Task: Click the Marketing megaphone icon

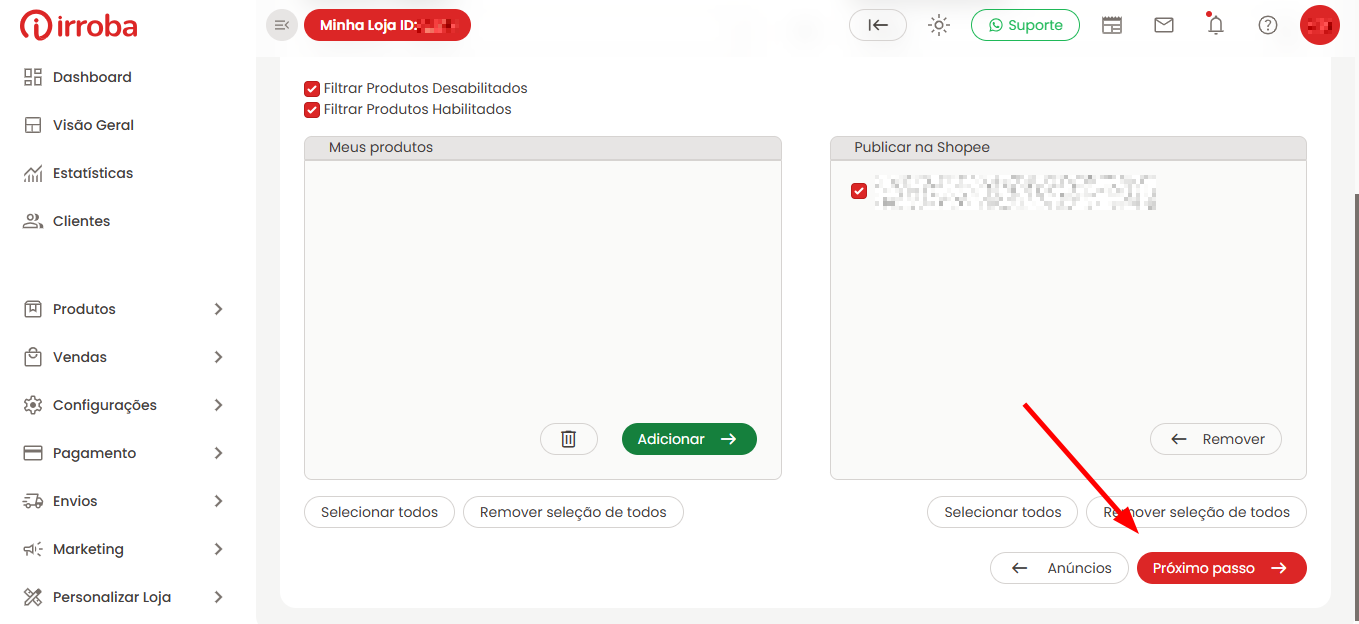Action: [33, 549]
